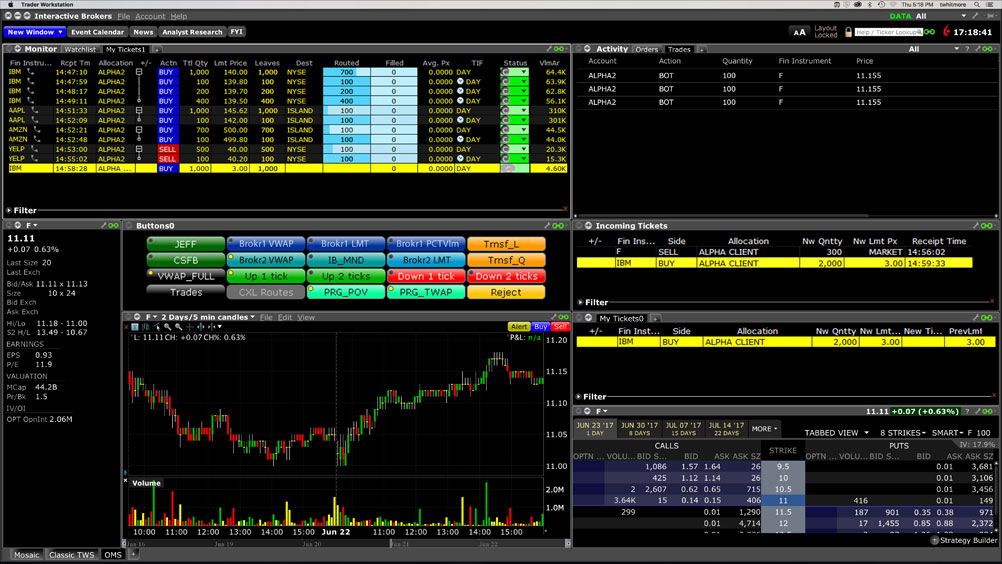Toggle the chart Alert button
This screenshot has height=564, width=1002.
[519, 327]
